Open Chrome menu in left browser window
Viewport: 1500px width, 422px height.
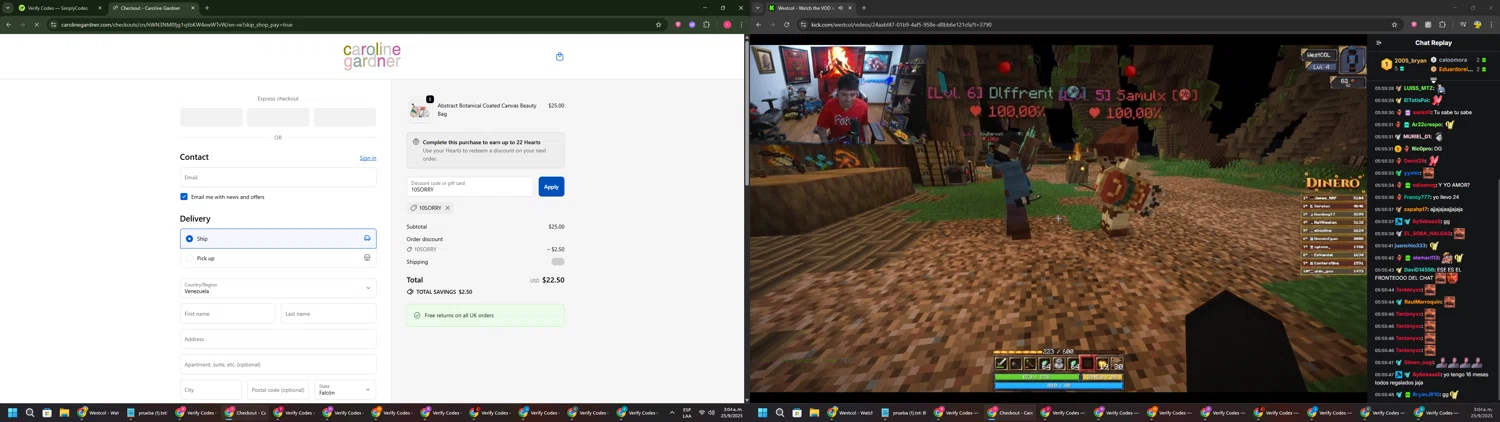coord(741,24)
